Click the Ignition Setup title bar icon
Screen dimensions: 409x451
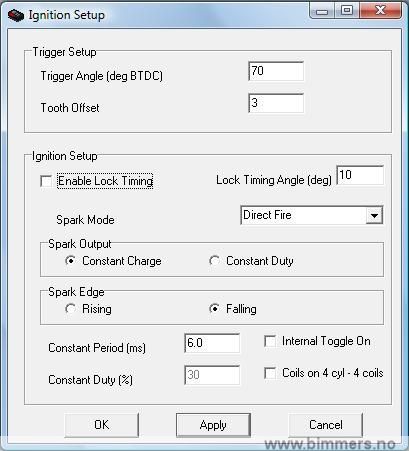[16, 15]
